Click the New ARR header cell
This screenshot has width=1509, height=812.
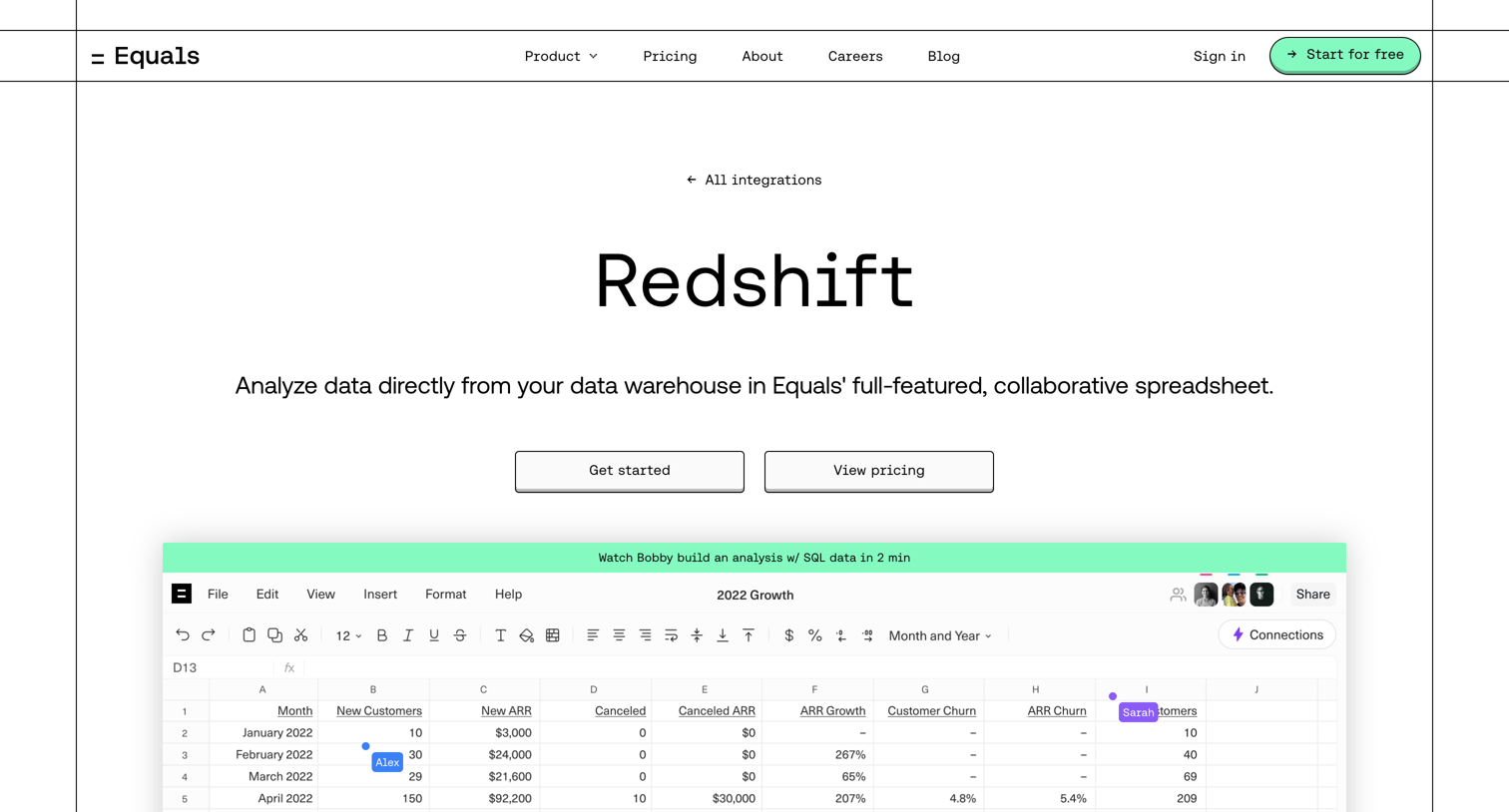click(484, 711)
